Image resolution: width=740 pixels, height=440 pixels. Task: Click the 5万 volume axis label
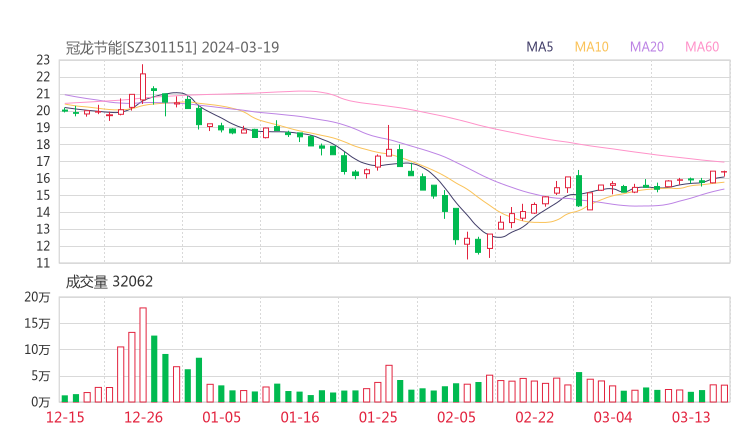coord(41,376)
